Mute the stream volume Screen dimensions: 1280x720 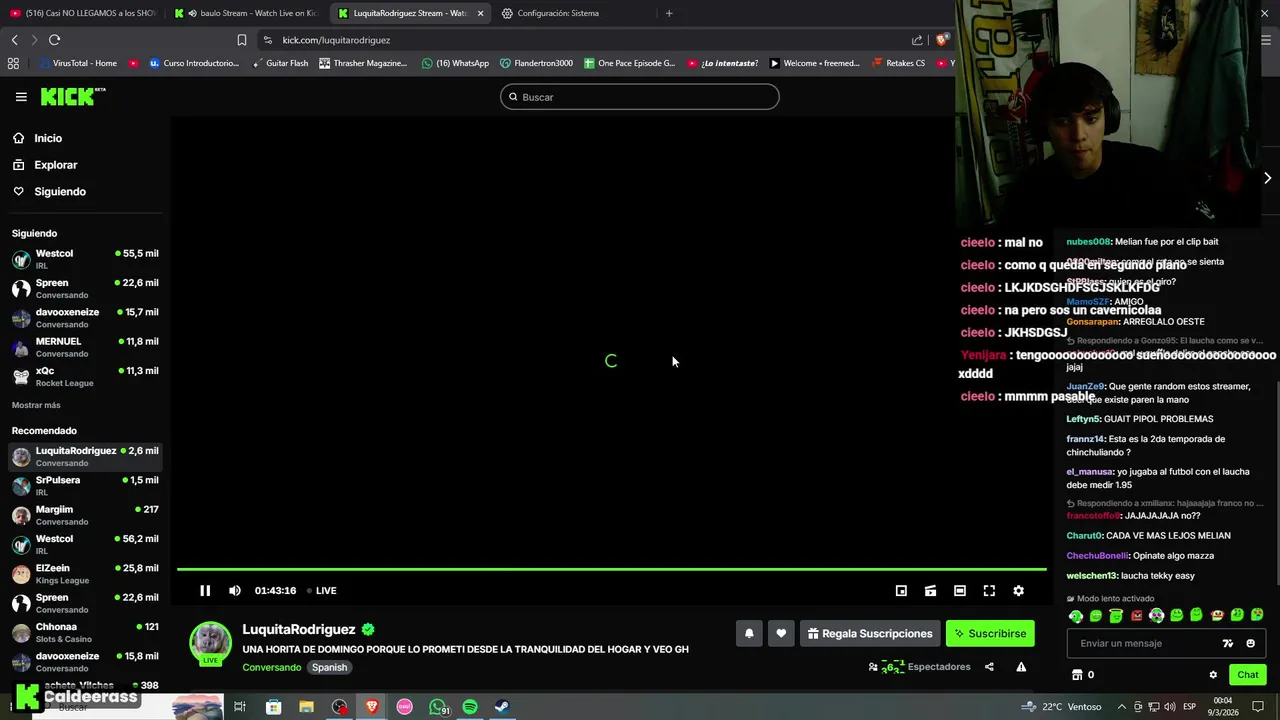235,591
